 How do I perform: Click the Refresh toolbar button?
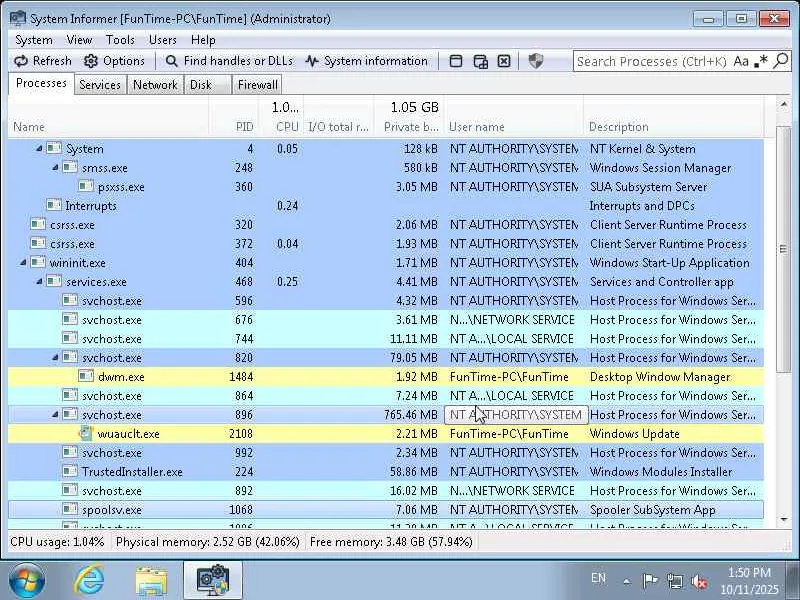(43, 61)
